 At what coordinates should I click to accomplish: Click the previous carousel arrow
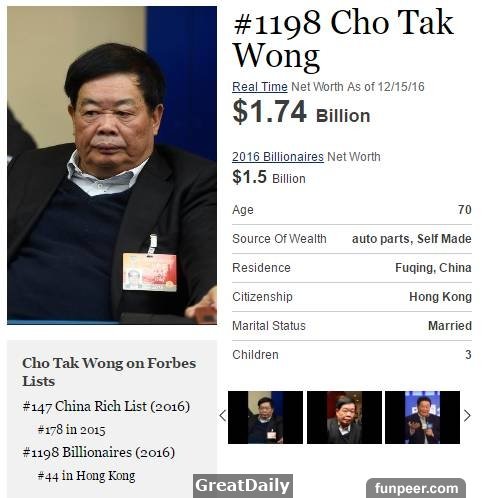pos(223,416)
